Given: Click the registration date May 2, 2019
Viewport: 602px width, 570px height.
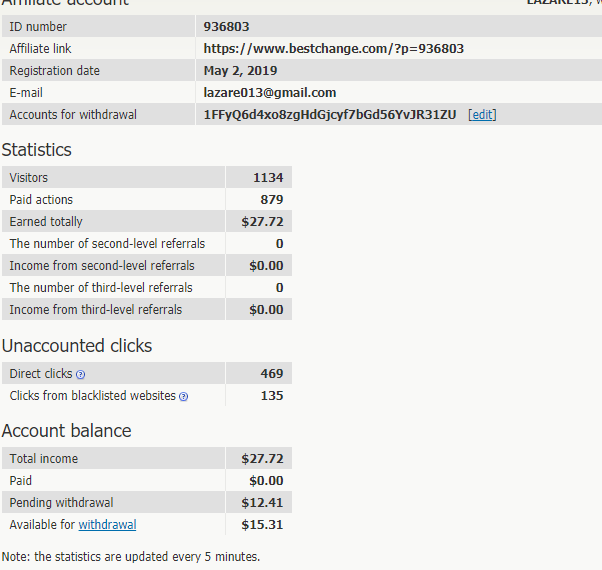Looking at the screenshot, I should point(240,71).
